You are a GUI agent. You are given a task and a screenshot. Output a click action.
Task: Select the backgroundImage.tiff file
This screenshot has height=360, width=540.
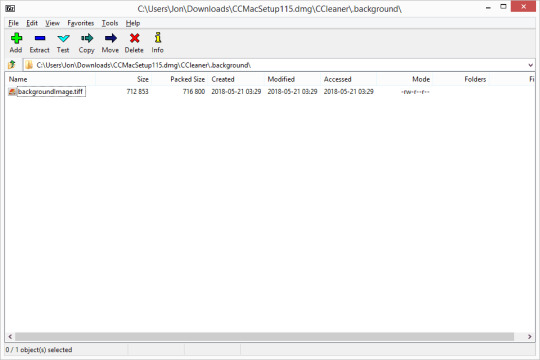pyautogui.click(x=50, y=92)
